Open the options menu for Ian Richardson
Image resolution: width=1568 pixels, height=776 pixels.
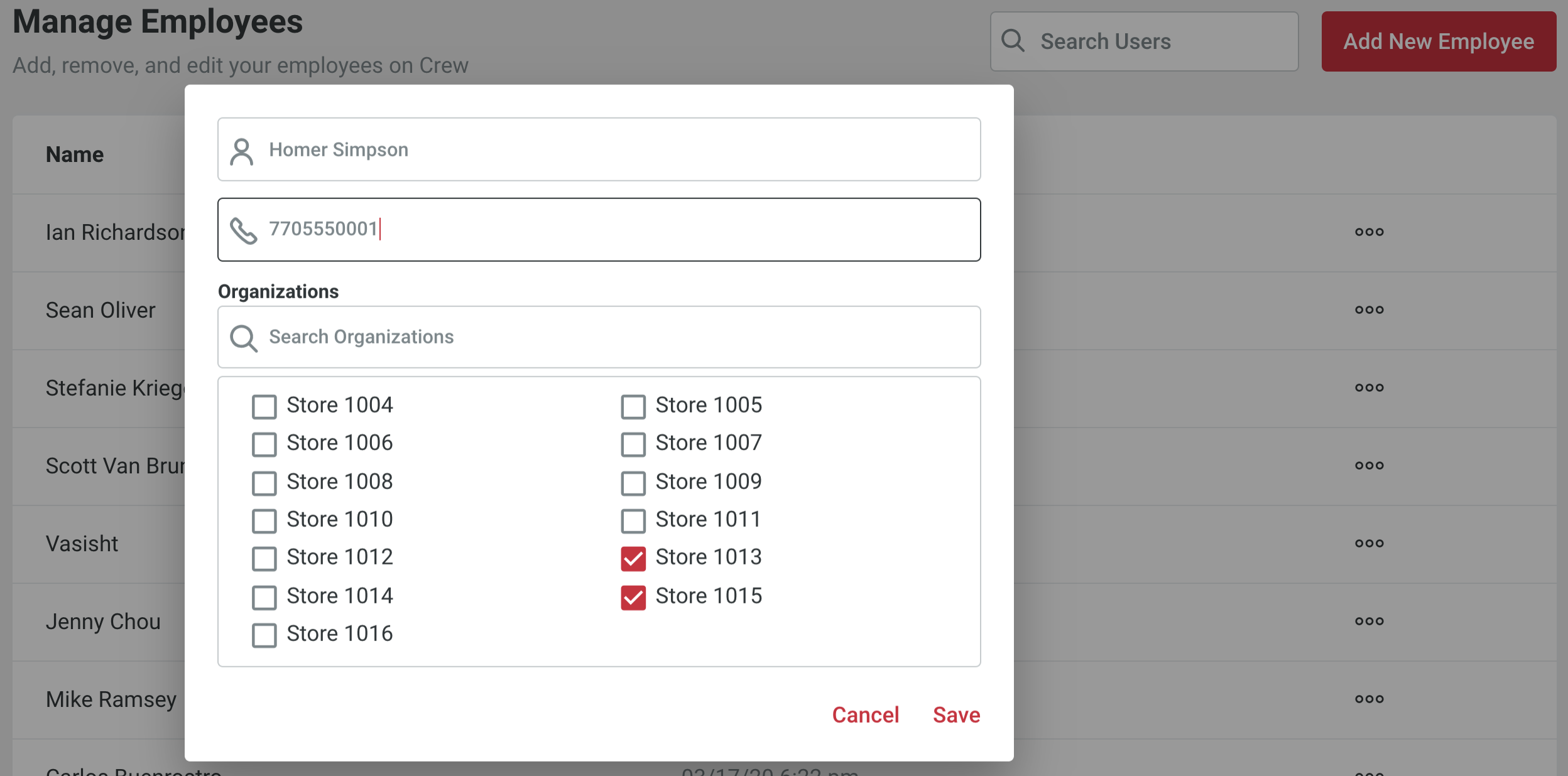coord(1369,232)
